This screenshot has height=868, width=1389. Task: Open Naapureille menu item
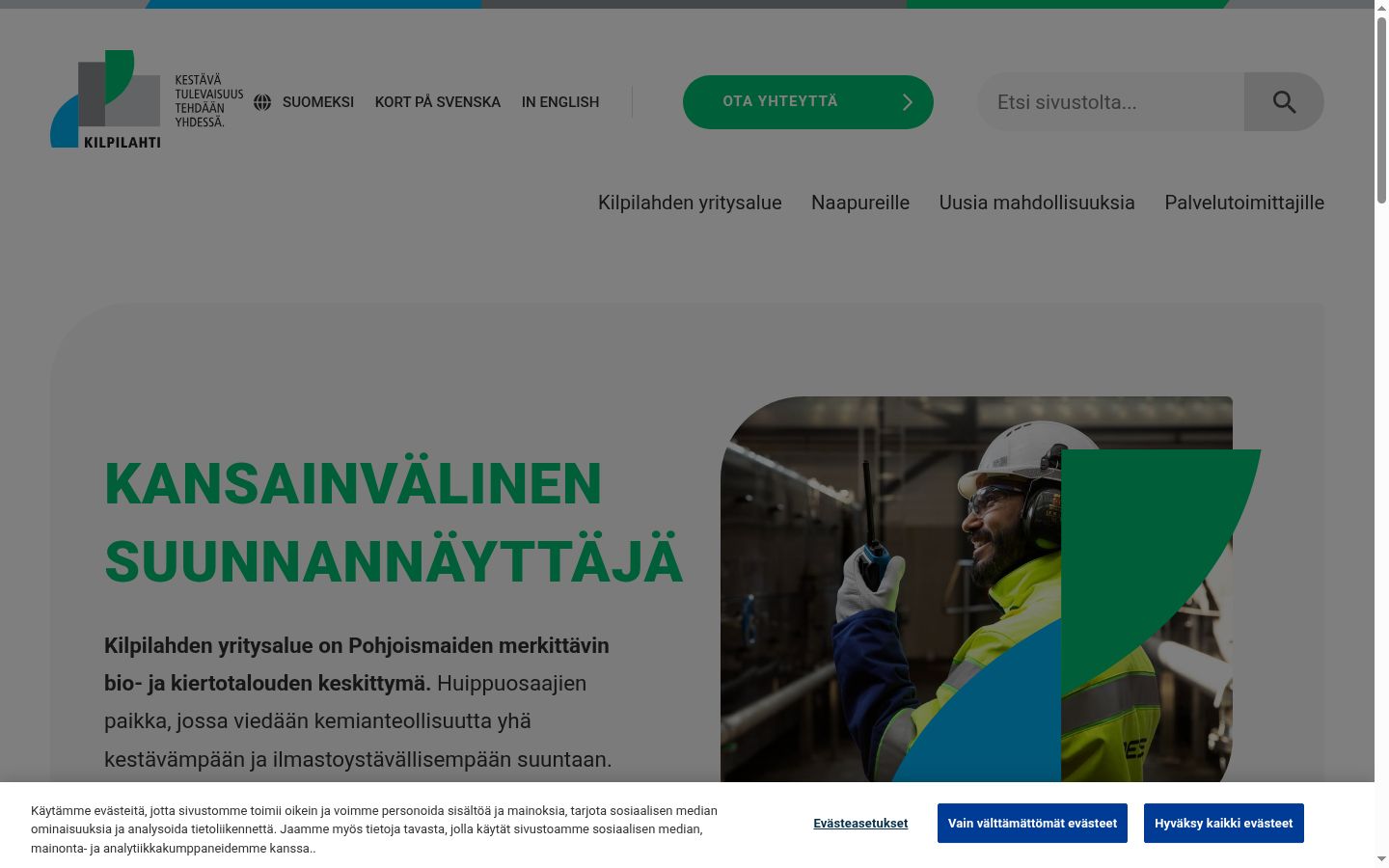tap(860, 203)
